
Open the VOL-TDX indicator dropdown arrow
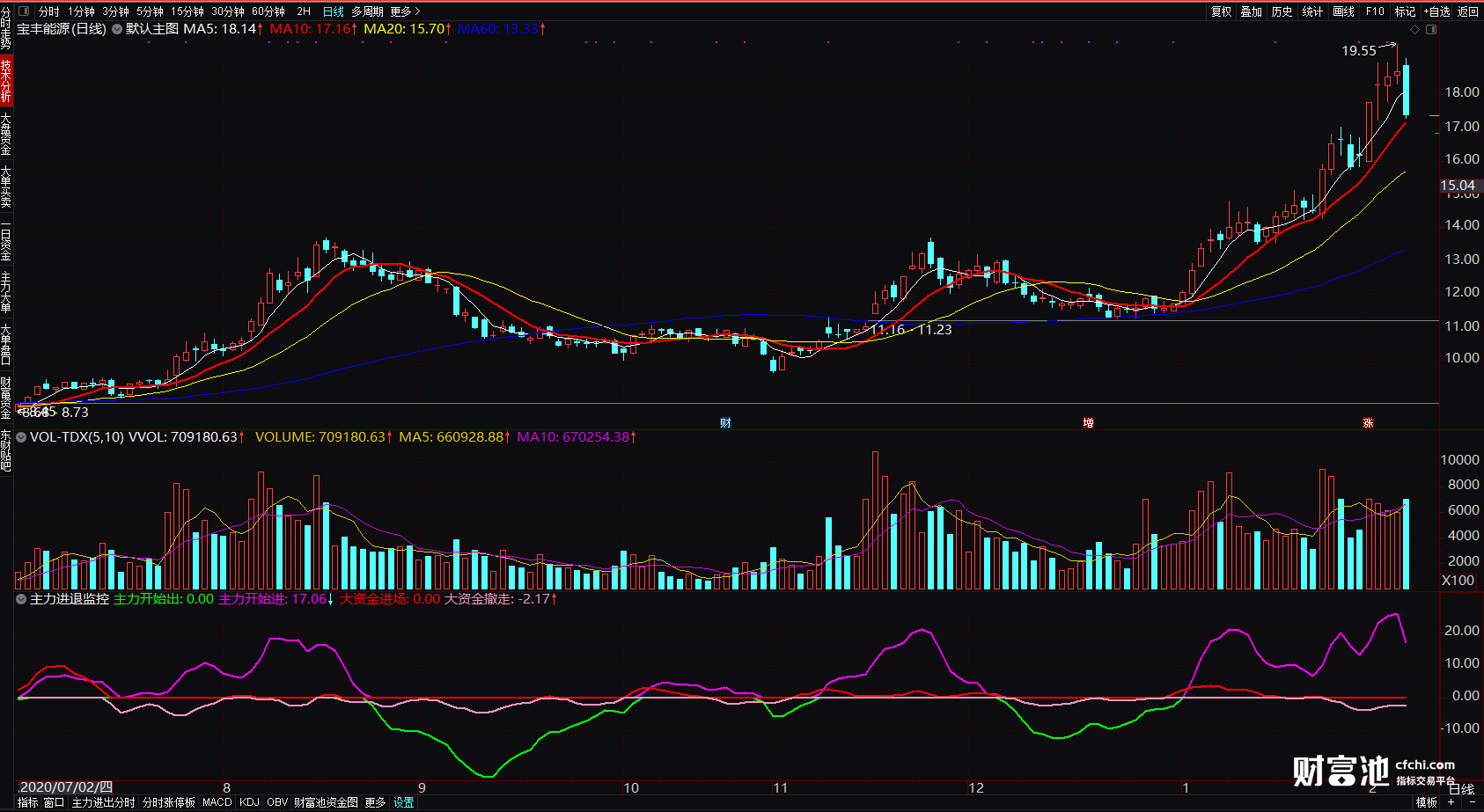coord(22,436)
